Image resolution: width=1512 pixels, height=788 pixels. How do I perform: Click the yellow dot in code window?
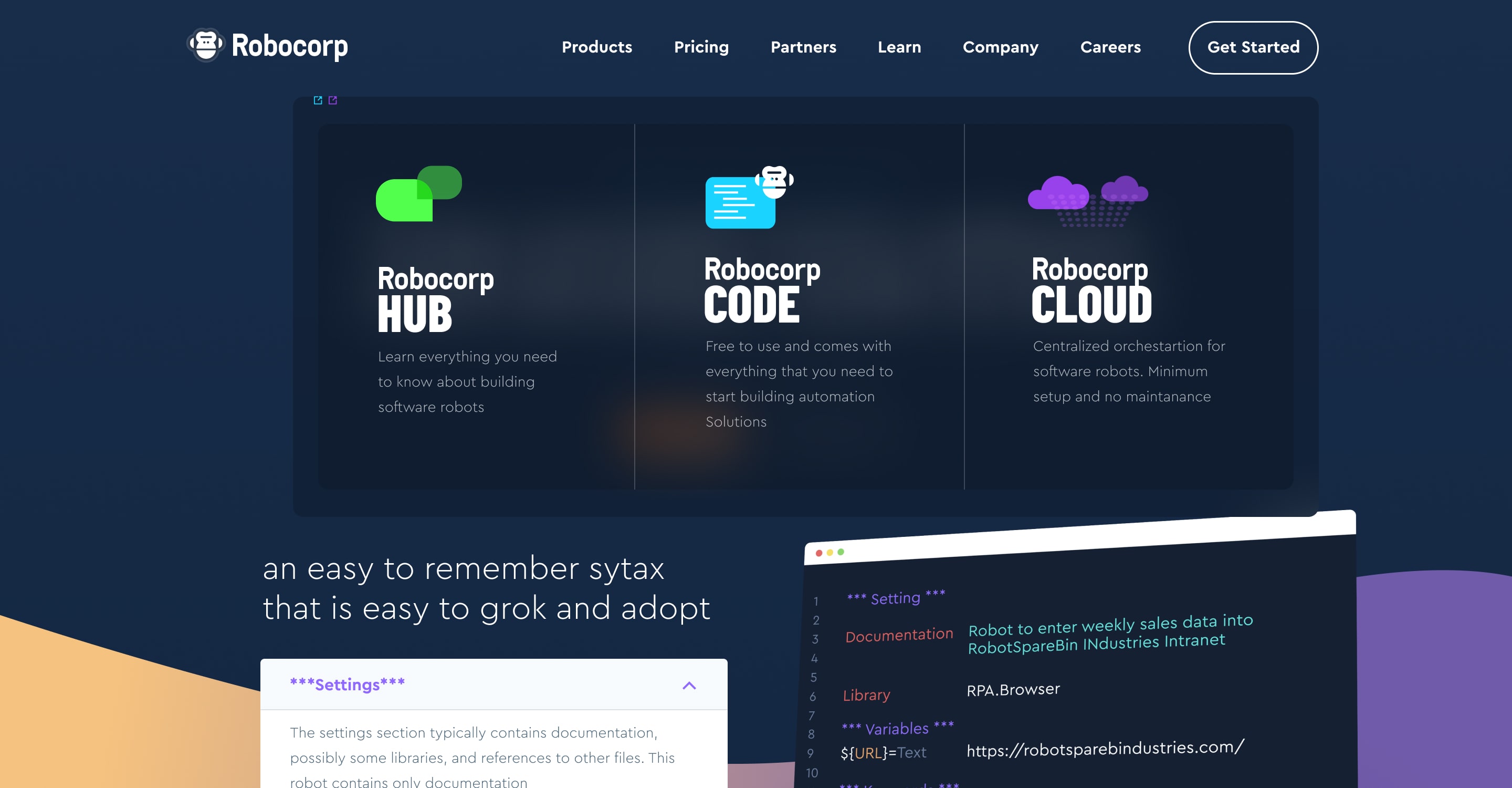point(830,553)
